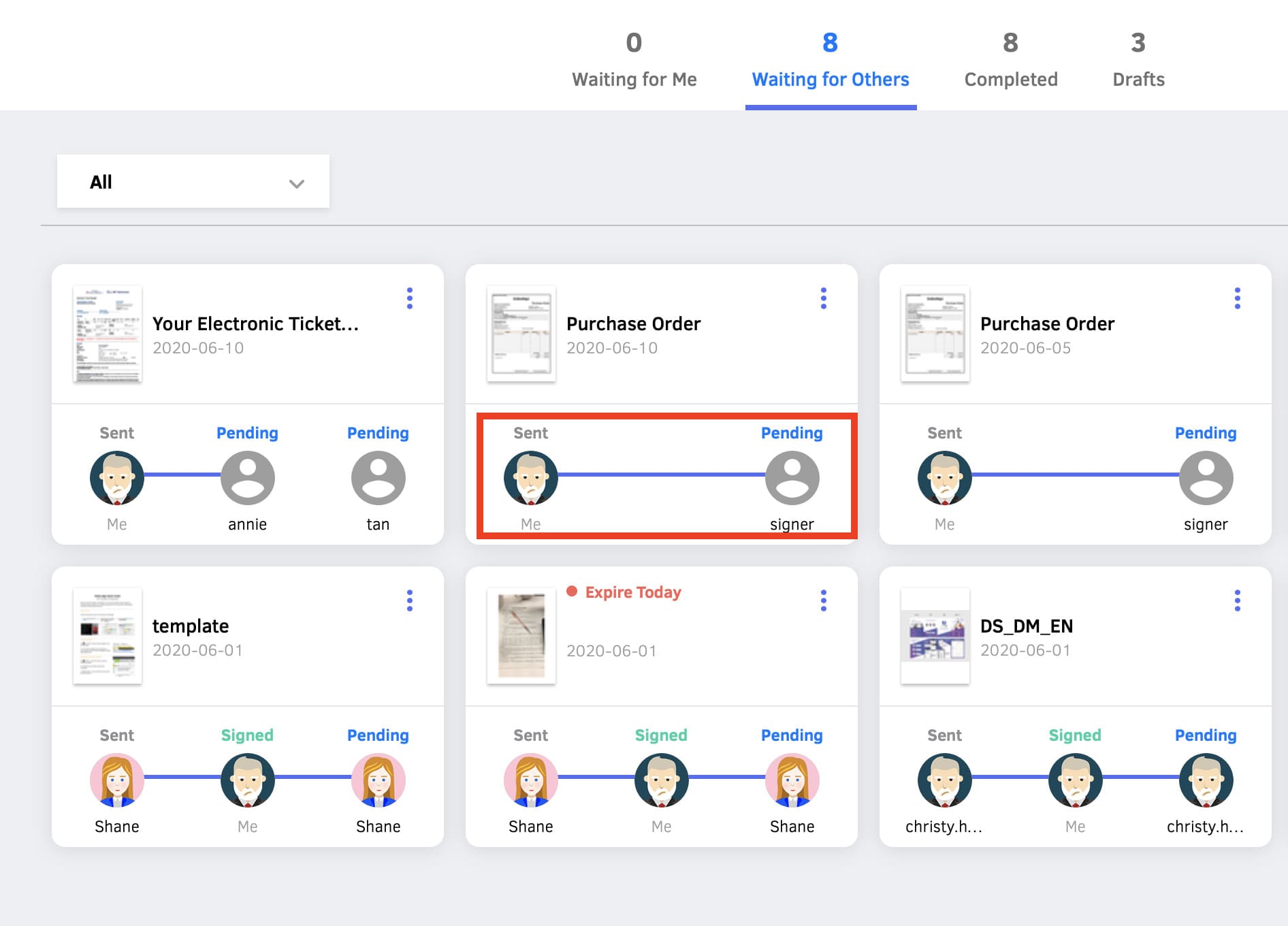Open three-dot menu on 2020-06-10 Purchase Order
Image resolution: width=1288 pixels, height=926 pixels.
[x=823, y=298]
